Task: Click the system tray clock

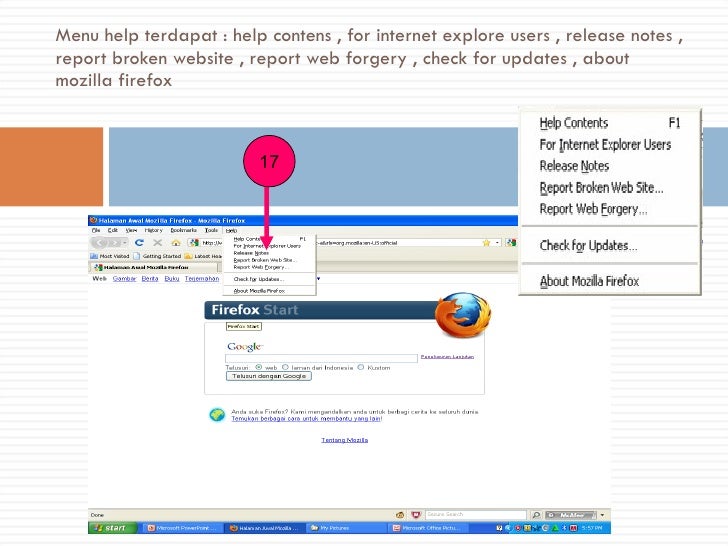Action: [592, 528]
